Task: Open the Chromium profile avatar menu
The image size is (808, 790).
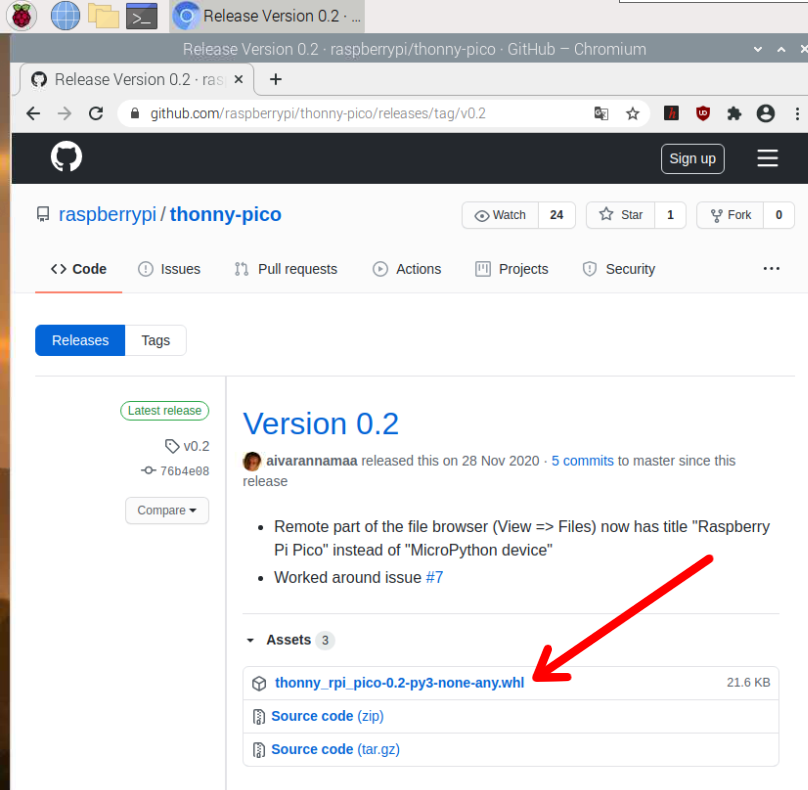Action: [x=766, y=113]
